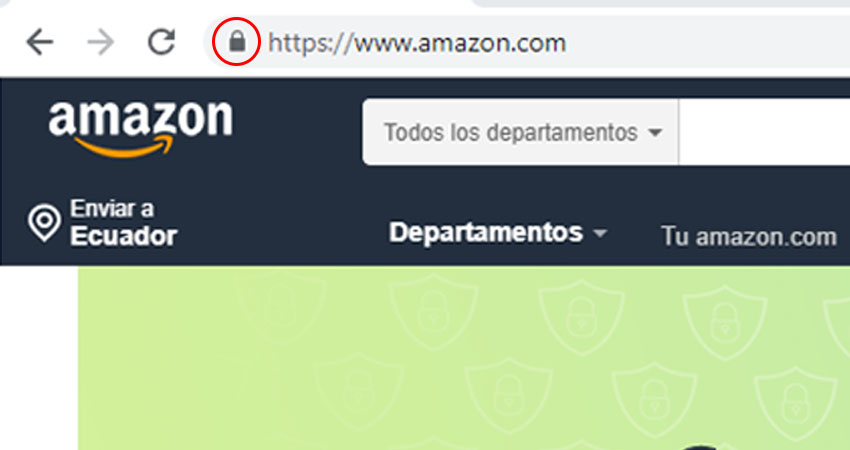Click the Amazon logo
850x450 pixels.
click(x=141, y=129)
